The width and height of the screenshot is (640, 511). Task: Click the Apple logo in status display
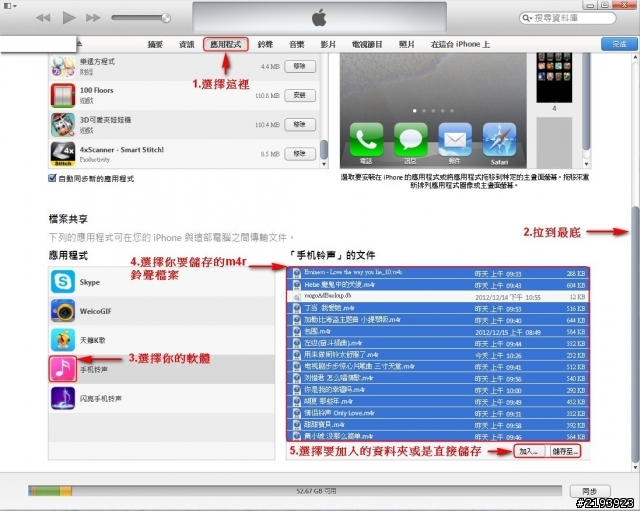point(319,18)
